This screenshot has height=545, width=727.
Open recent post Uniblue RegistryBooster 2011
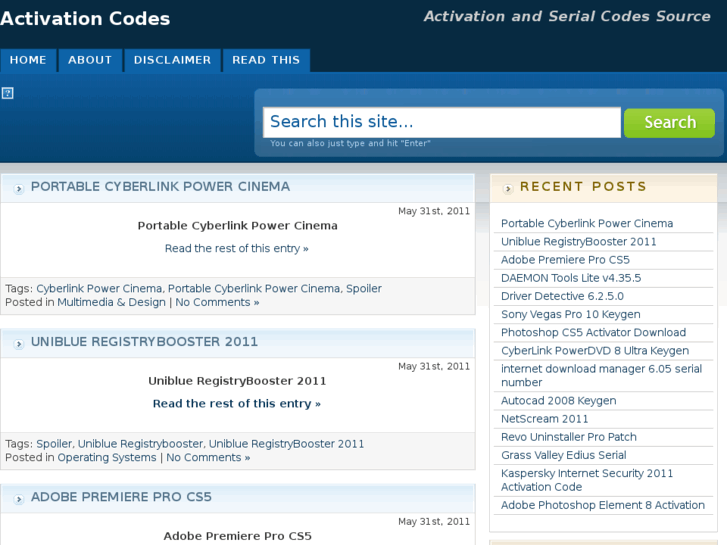coord(579,242)
